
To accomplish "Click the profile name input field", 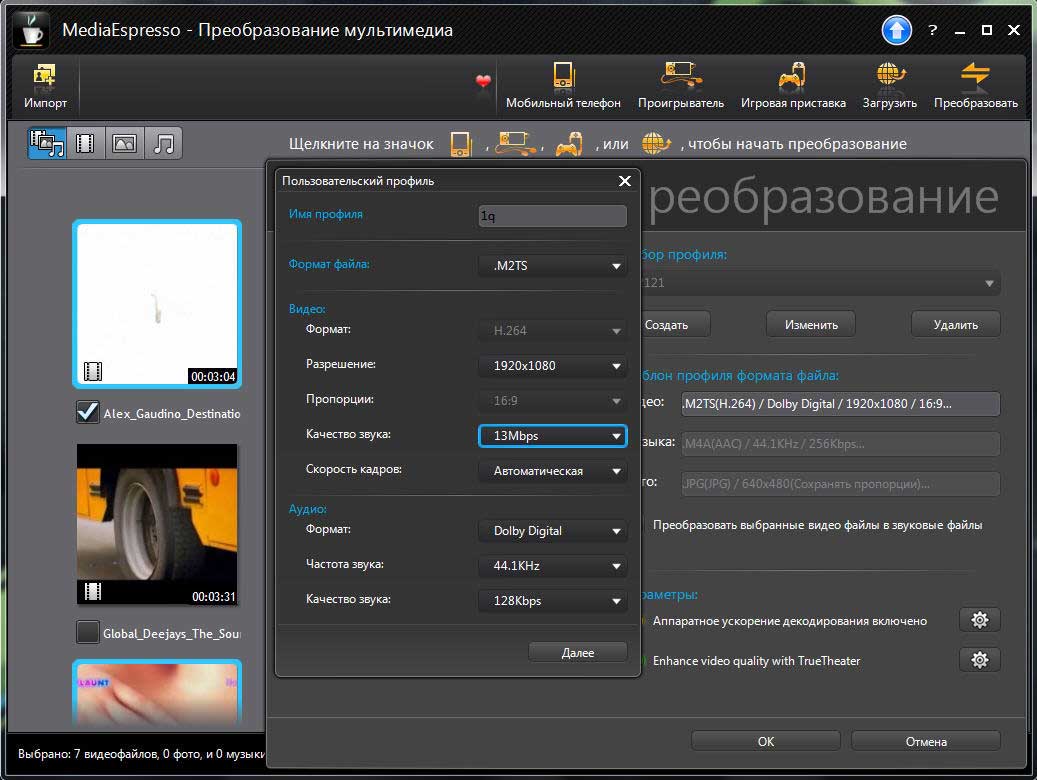I will point(552,216).
